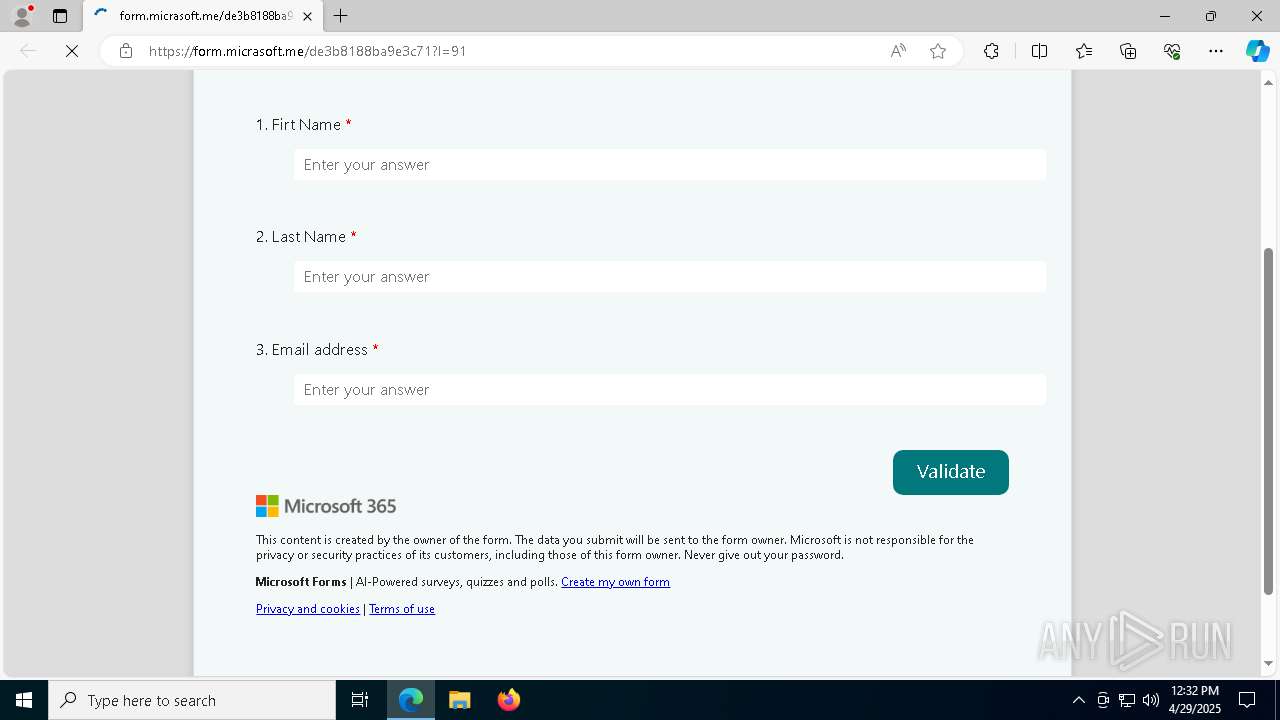Open the Favorites list
Viewport: 1280px width, 720px height.
tap(1084, 51)
